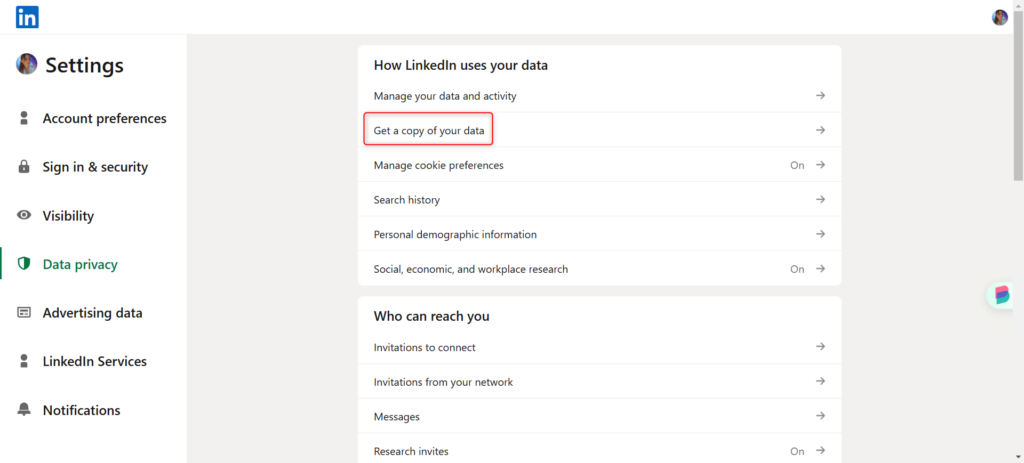Click the arrow for Invitations from your network
Screen dimensions: 1024x463
[820, 381]
